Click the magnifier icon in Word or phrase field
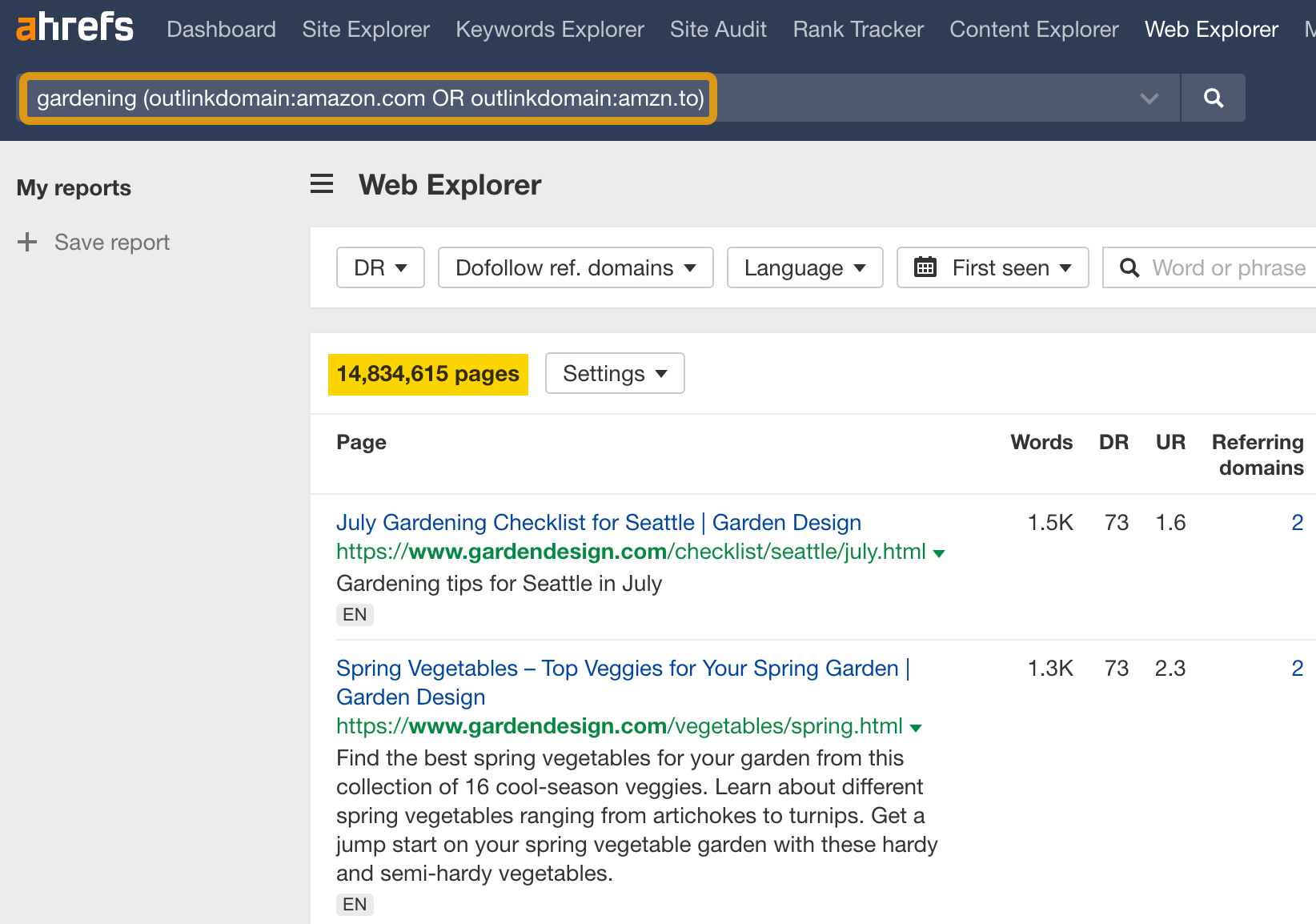 click(1129, 267)
